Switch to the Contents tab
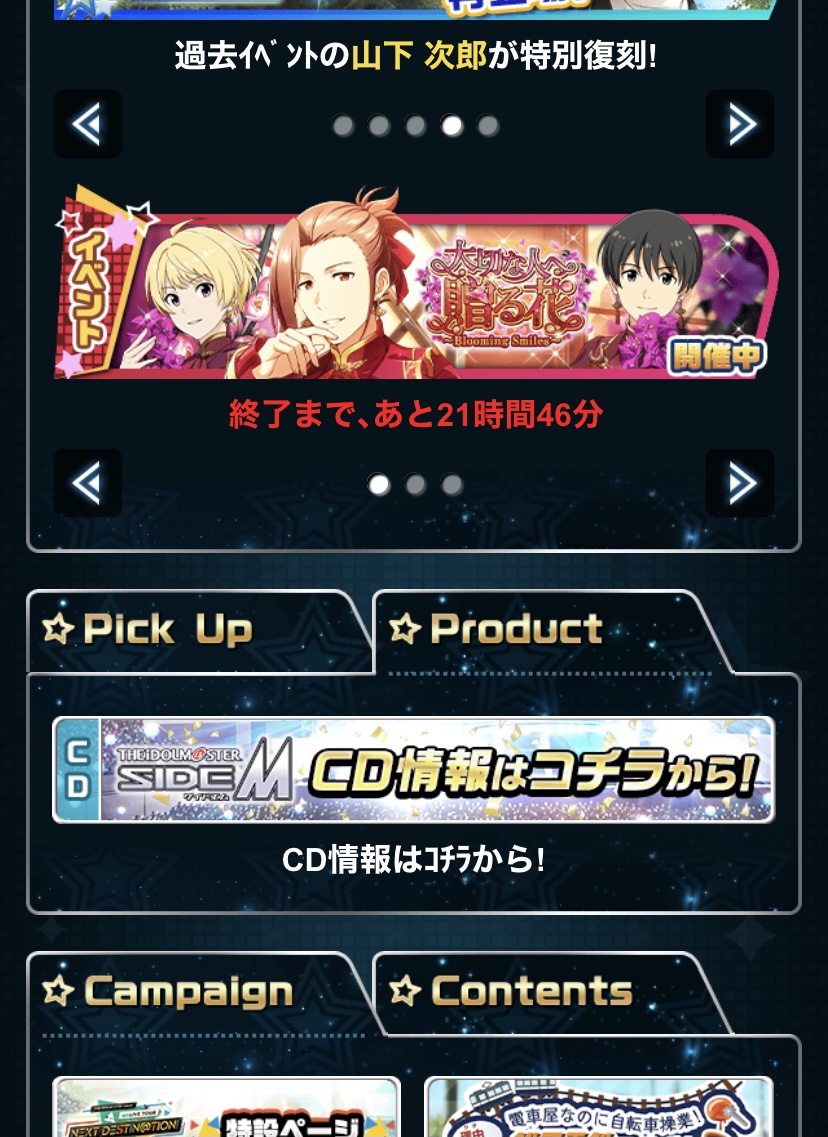The height and width of the screenshot is (1137, 828). pyautogui.click(x=551, y=991)
